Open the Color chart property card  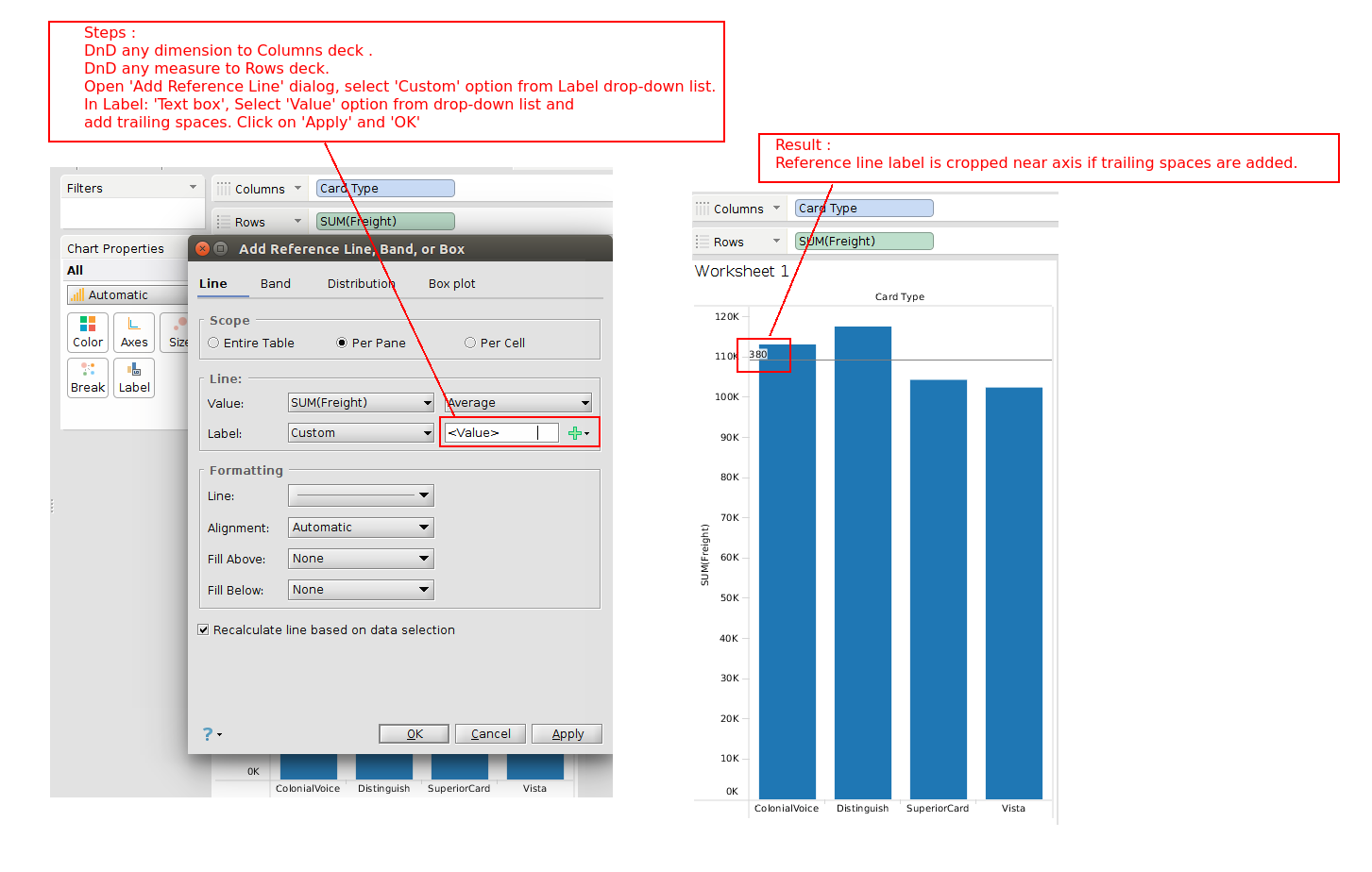(x=88, y=332)
